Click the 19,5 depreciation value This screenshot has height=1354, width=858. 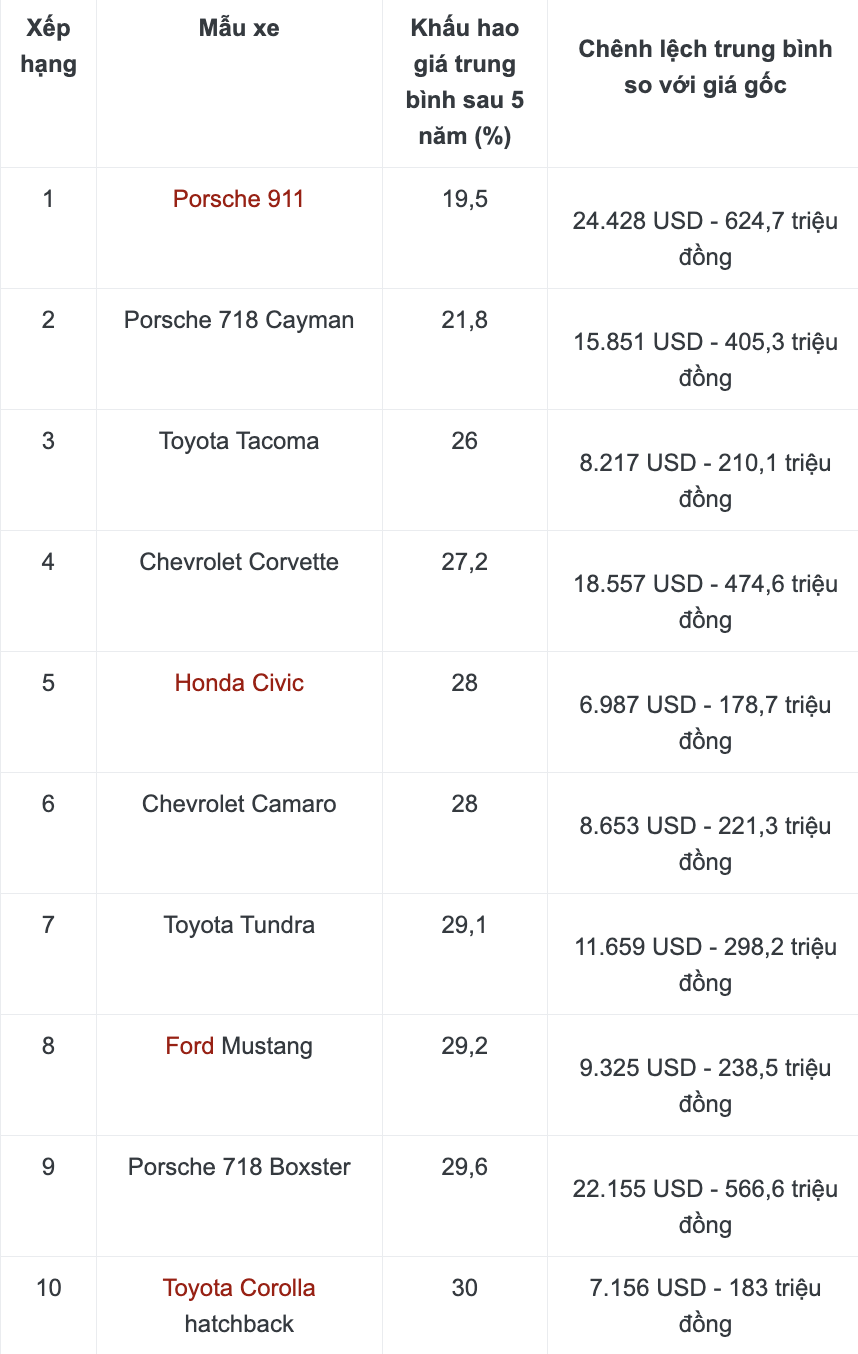[x=465, y=199]
